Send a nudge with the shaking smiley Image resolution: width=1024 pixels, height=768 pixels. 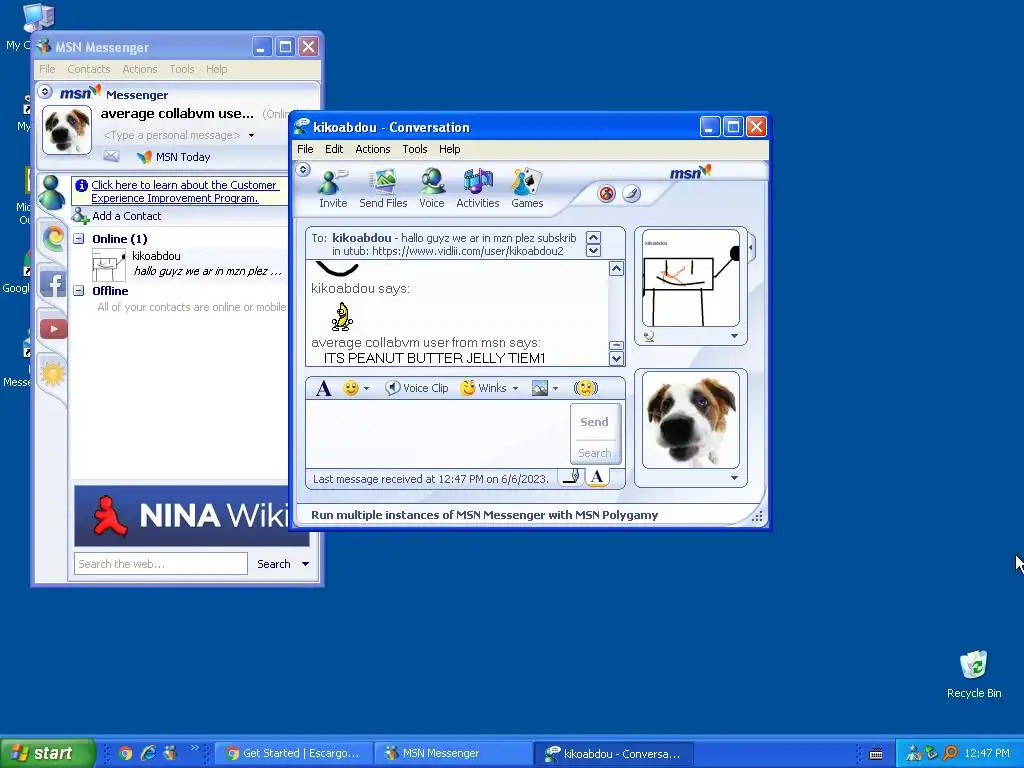coord(585,388)
